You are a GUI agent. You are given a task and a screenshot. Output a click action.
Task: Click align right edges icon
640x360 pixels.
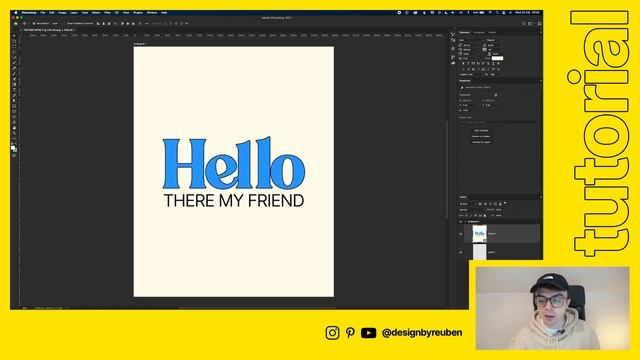coord(109,24)
